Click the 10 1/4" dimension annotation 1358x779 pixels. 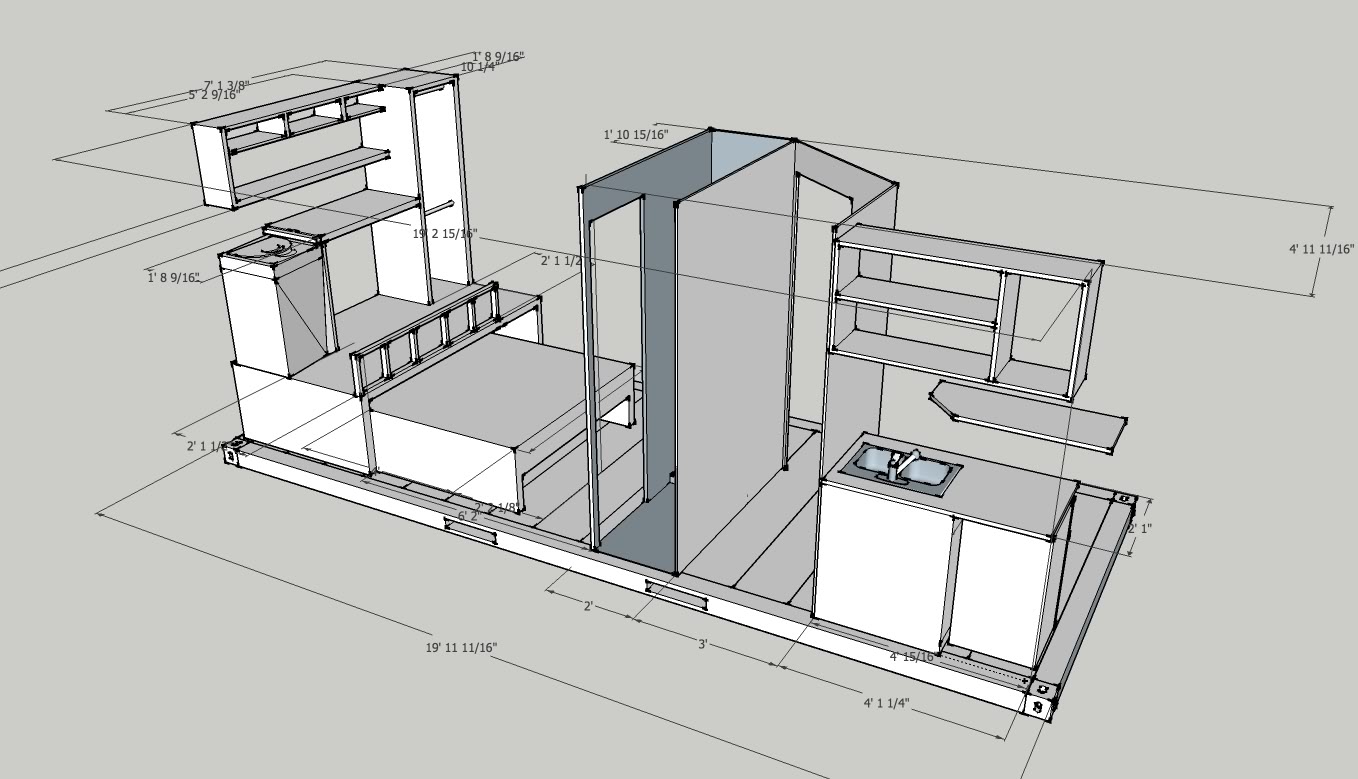point(477,67)
